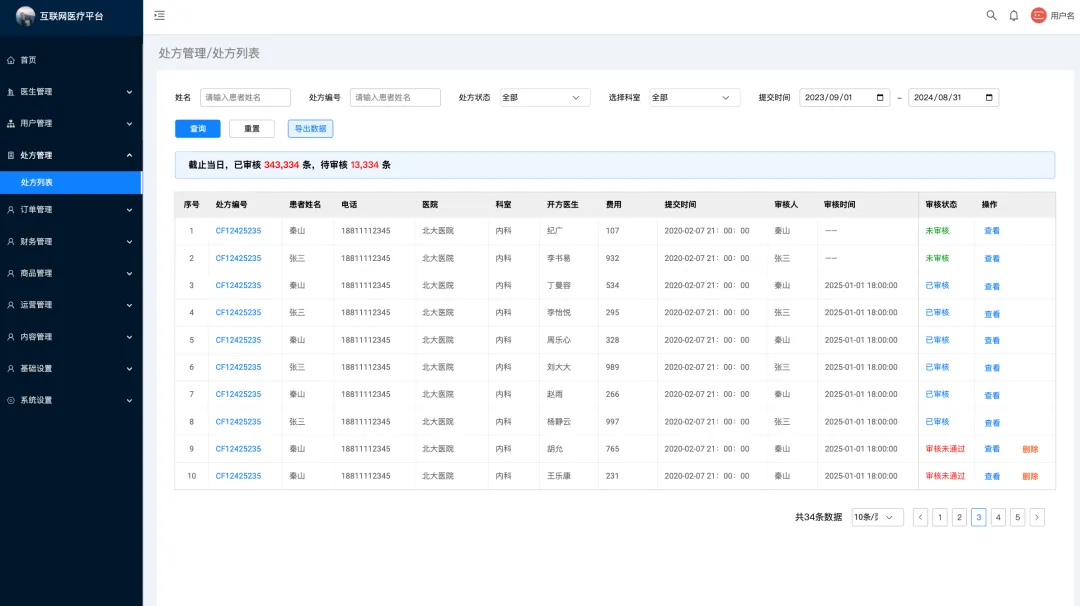
Task: Go to previous page arrow in pagination
Action: 920,517
